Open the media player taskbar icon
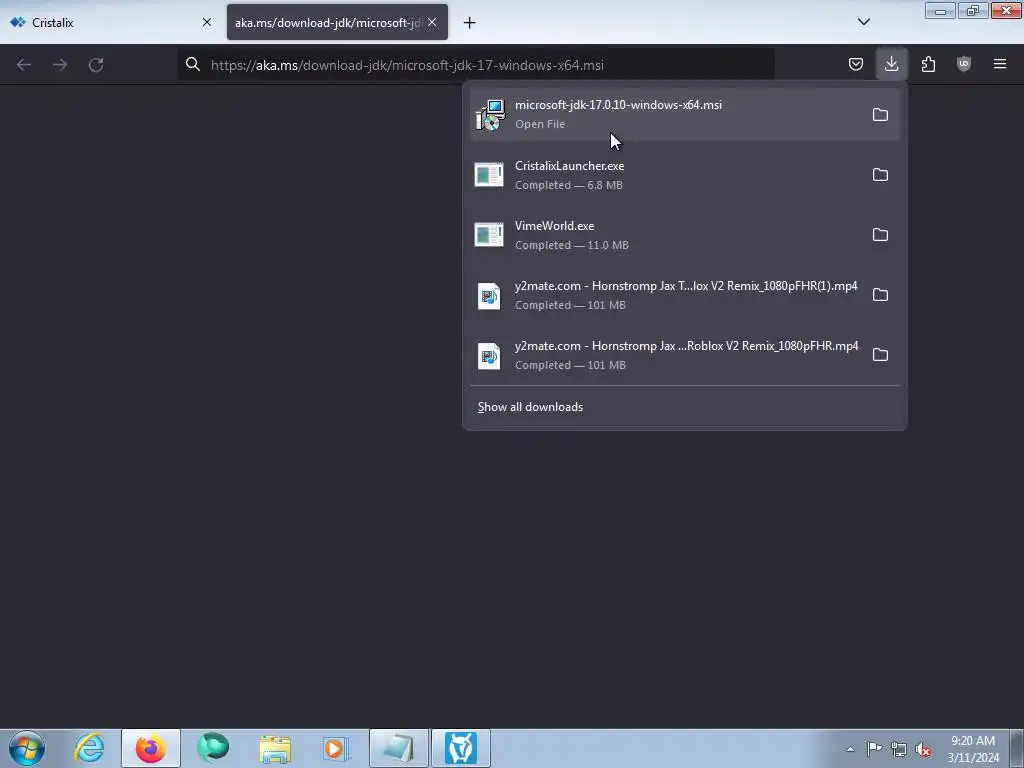1024x768 pixels. pyautogui.click(x=336, y=748)
